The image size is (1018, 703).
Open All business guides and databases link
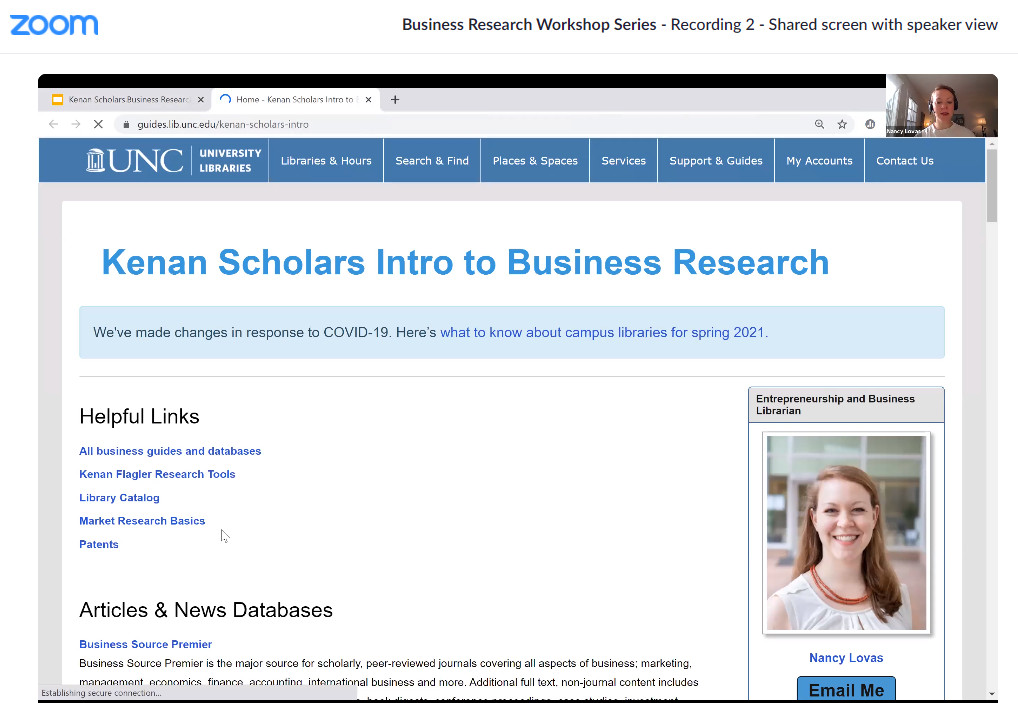coord(170,451)
